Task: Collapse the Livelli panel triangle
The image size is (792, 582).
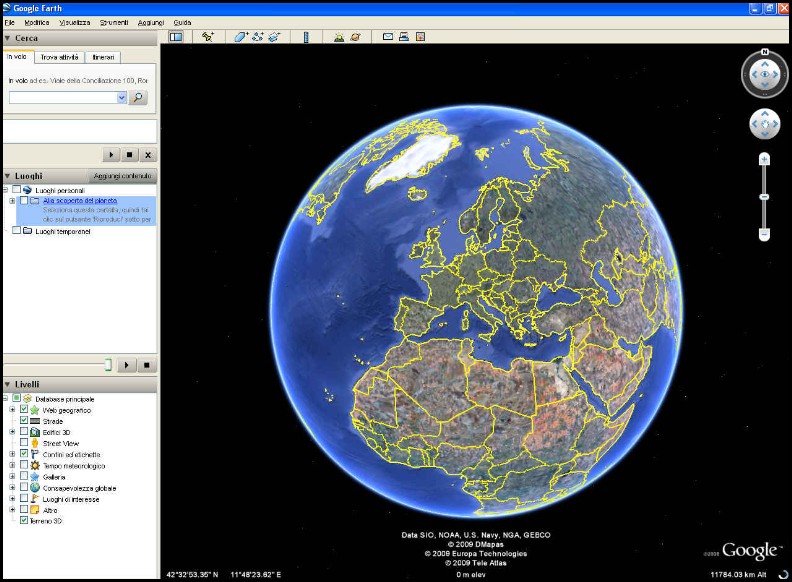Action: (x=8, y=384)
